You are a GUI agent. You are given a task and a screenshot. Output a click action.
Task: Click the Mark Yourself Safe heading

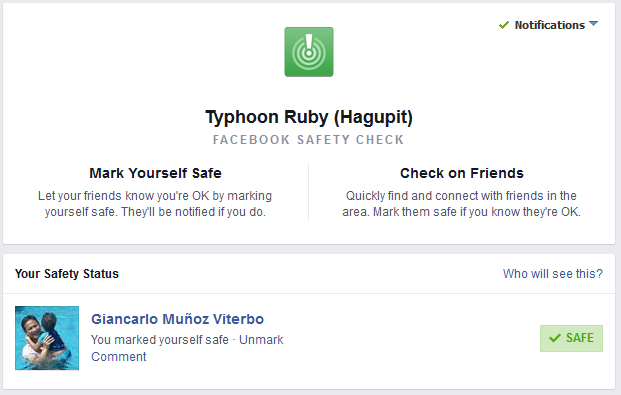155,173
